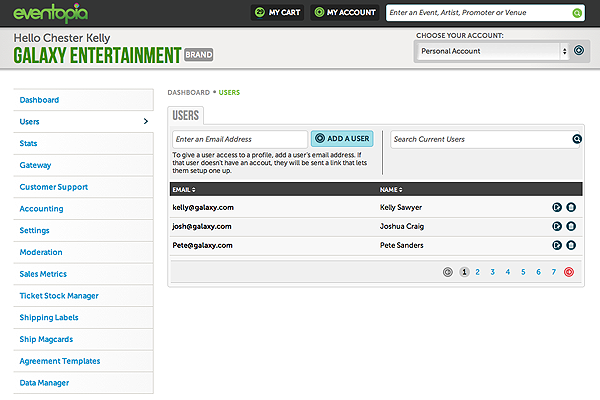Click the Dashboard breadcrumb

click(189, 93)
